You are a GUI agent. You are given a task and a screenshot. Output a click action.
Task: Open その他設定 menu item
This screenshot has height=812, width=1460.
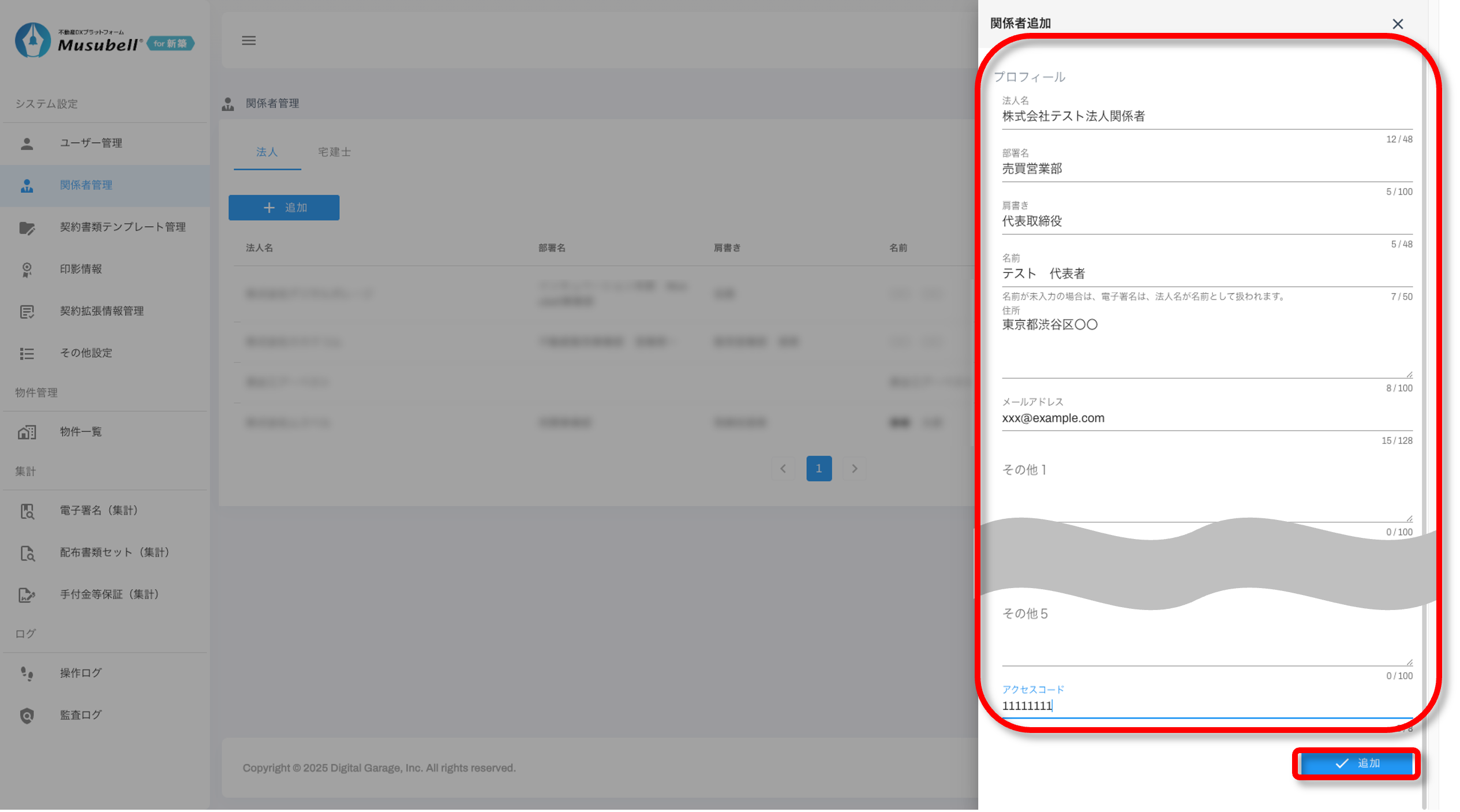click(87, 353)
